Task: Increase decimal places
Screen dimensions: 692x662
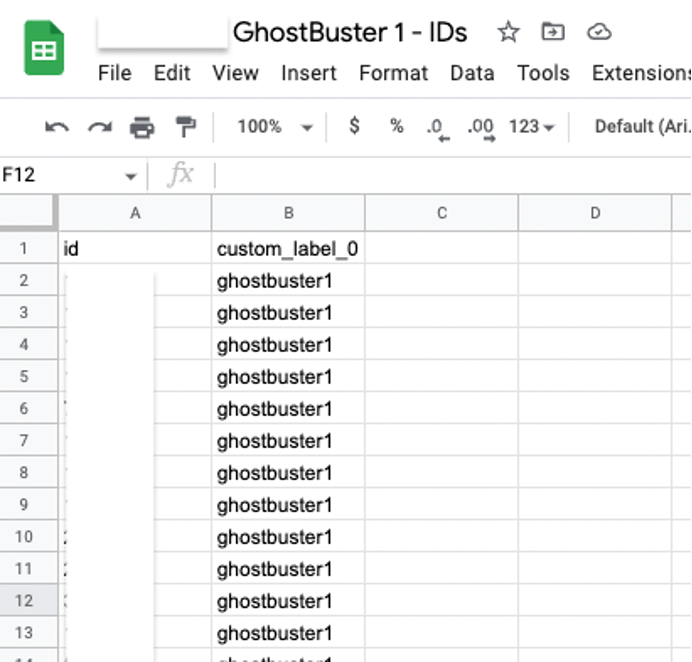Action: click(481, 129)
